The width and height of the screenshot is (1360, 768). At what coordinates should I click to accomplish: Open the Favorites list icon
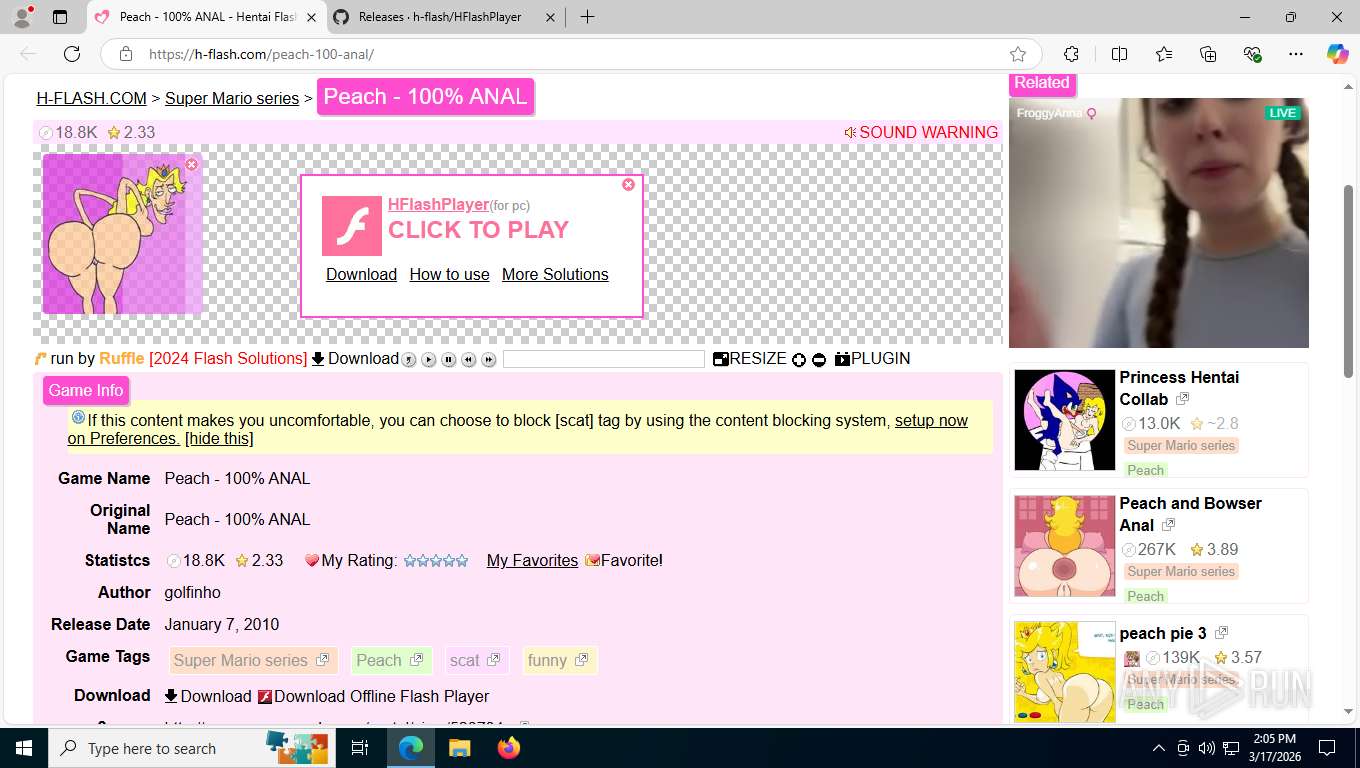[x=1164, y=54]
